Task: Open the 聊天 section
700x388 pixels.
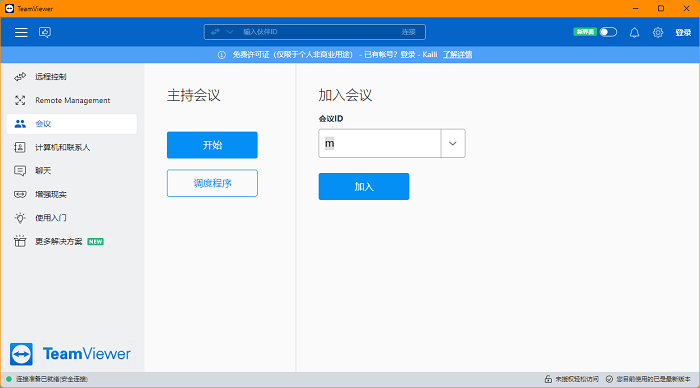Action: pos(72,171)
